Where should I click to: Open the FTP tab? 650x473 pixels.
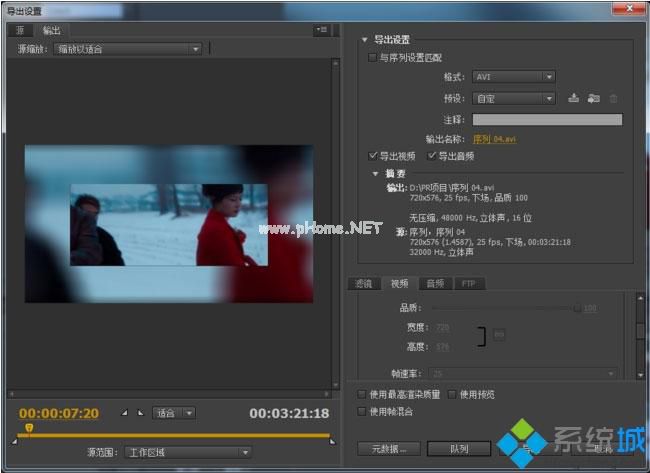pos(468,284)
